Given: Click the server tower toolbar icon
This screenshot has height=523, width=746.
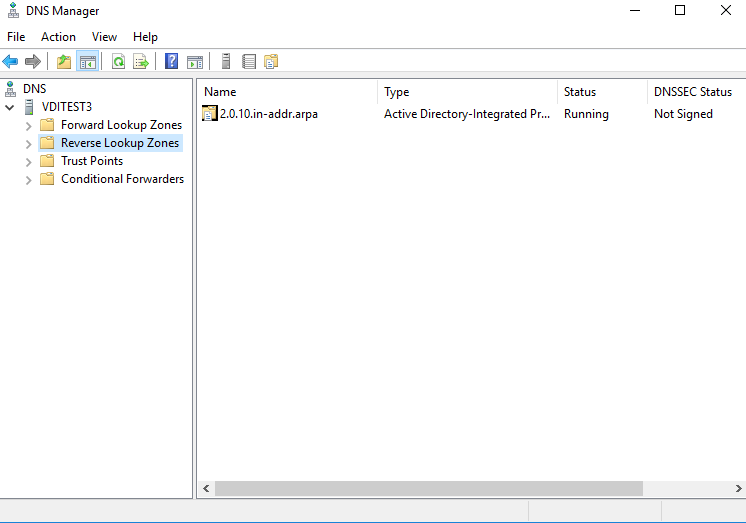Looking at the screenshot, I should (226, 61).
